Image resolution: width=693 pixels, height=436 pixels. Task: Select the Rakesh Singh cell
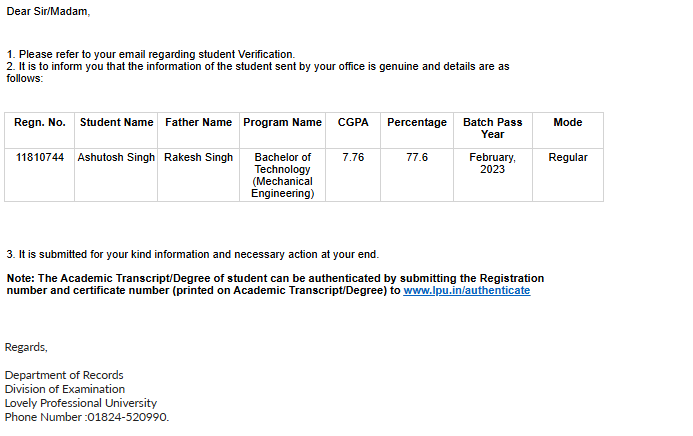198,158
